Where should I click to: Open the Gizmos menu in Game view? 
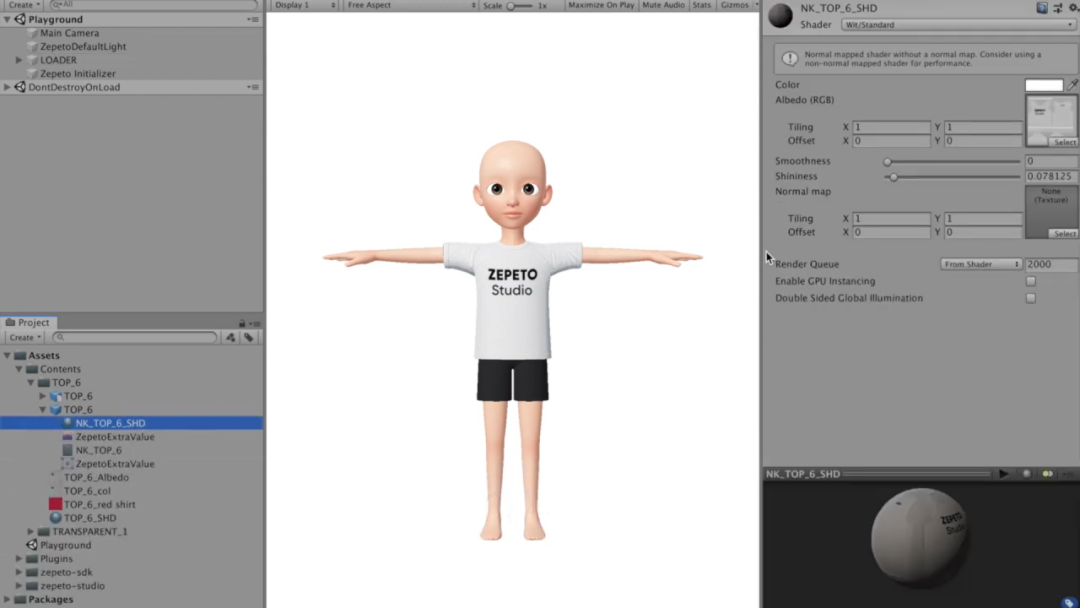click(735, 5)
